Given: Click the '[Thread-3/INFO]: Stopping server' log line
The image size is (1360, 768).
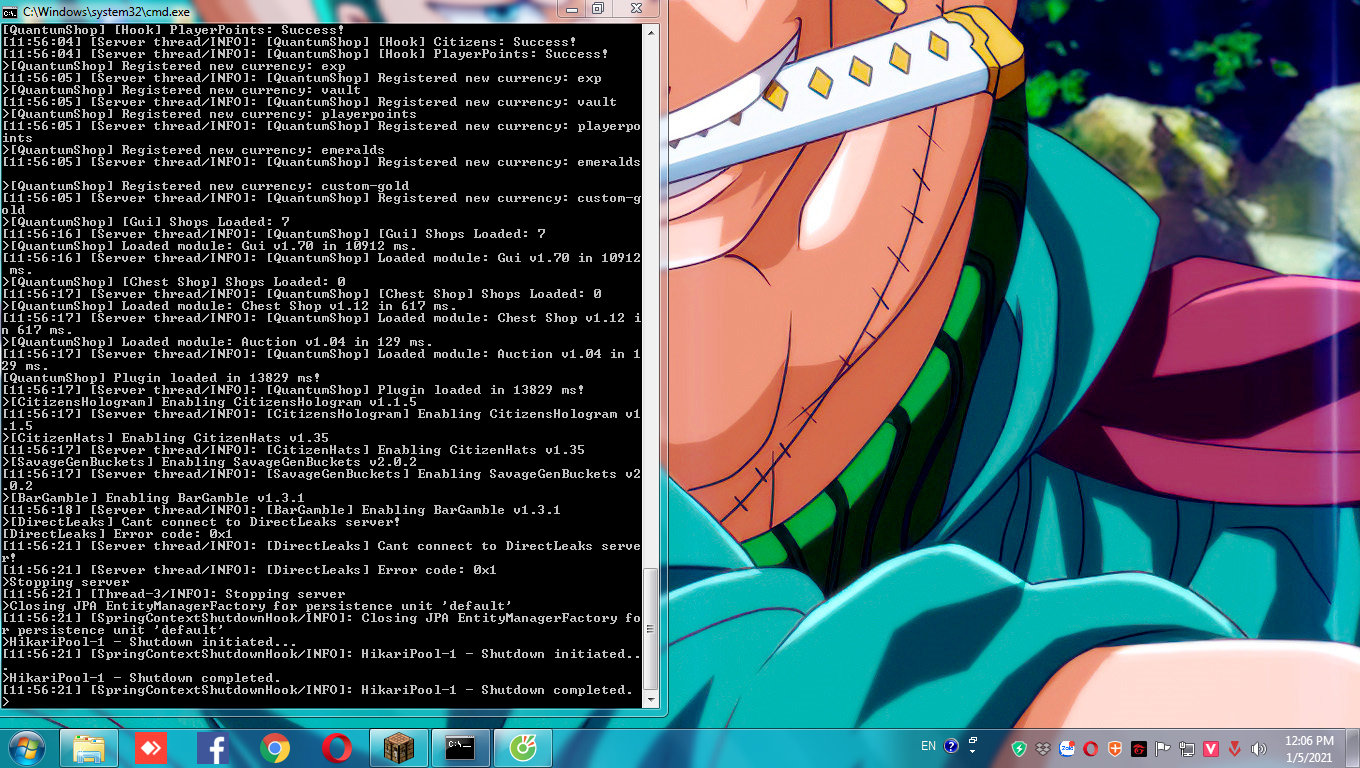Looking at the screenshot, I should click(x=174, y=594).
